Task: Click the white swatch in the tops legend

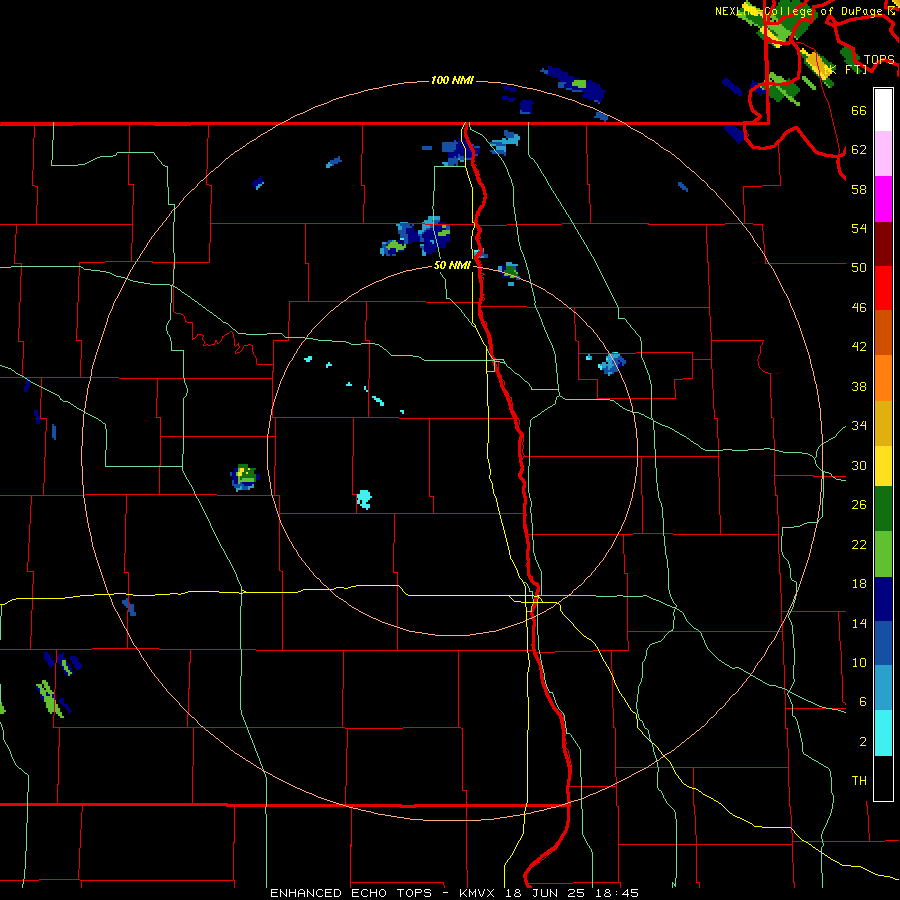Action: point(883,110)
